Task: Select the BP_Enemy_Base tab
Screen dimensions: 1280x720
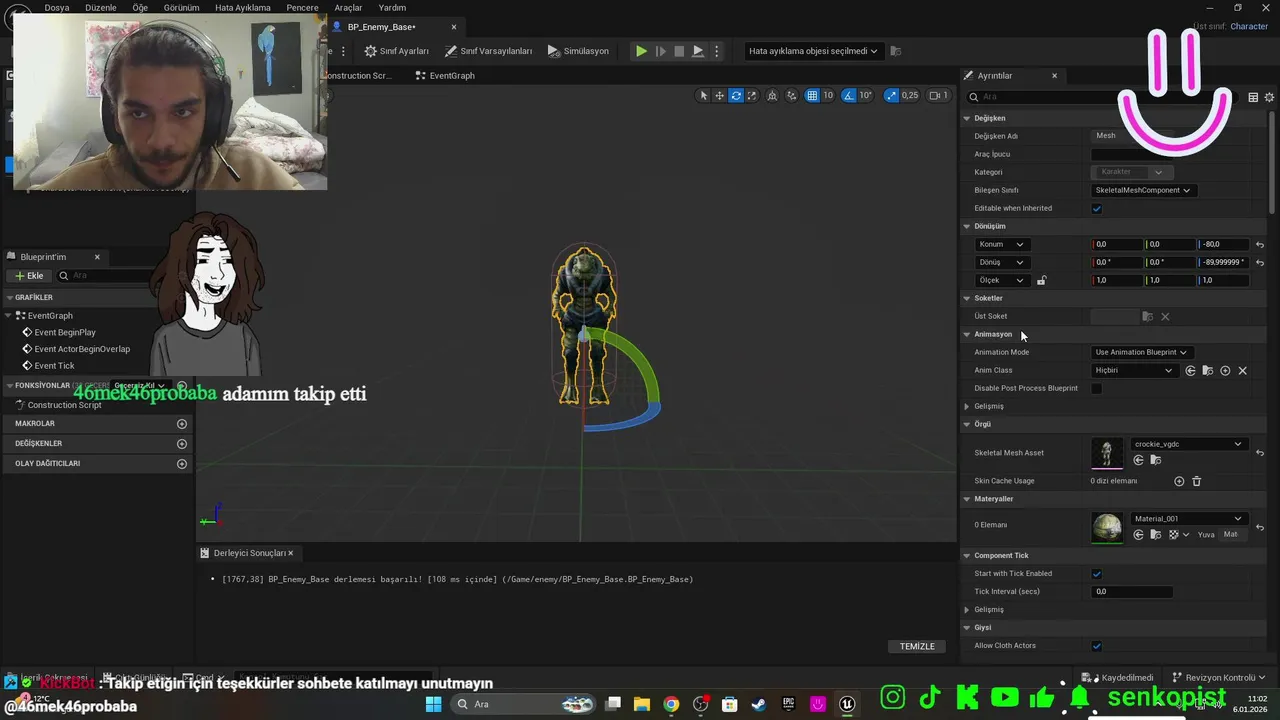Action: coord(381,27)
